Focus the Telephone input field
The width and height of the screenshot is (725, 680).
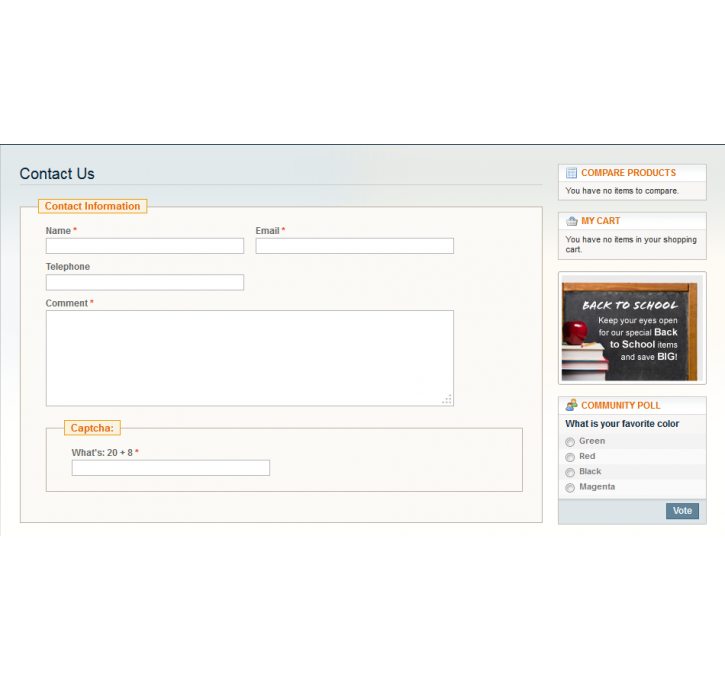145,283
